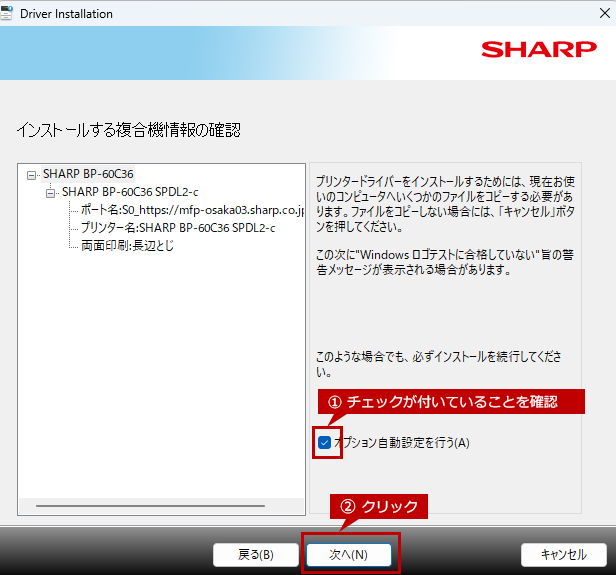616x575 pixels.
Task: Collapse the SHARP BP-60C36 SPDL2-c node
Action: pos(50,193)
